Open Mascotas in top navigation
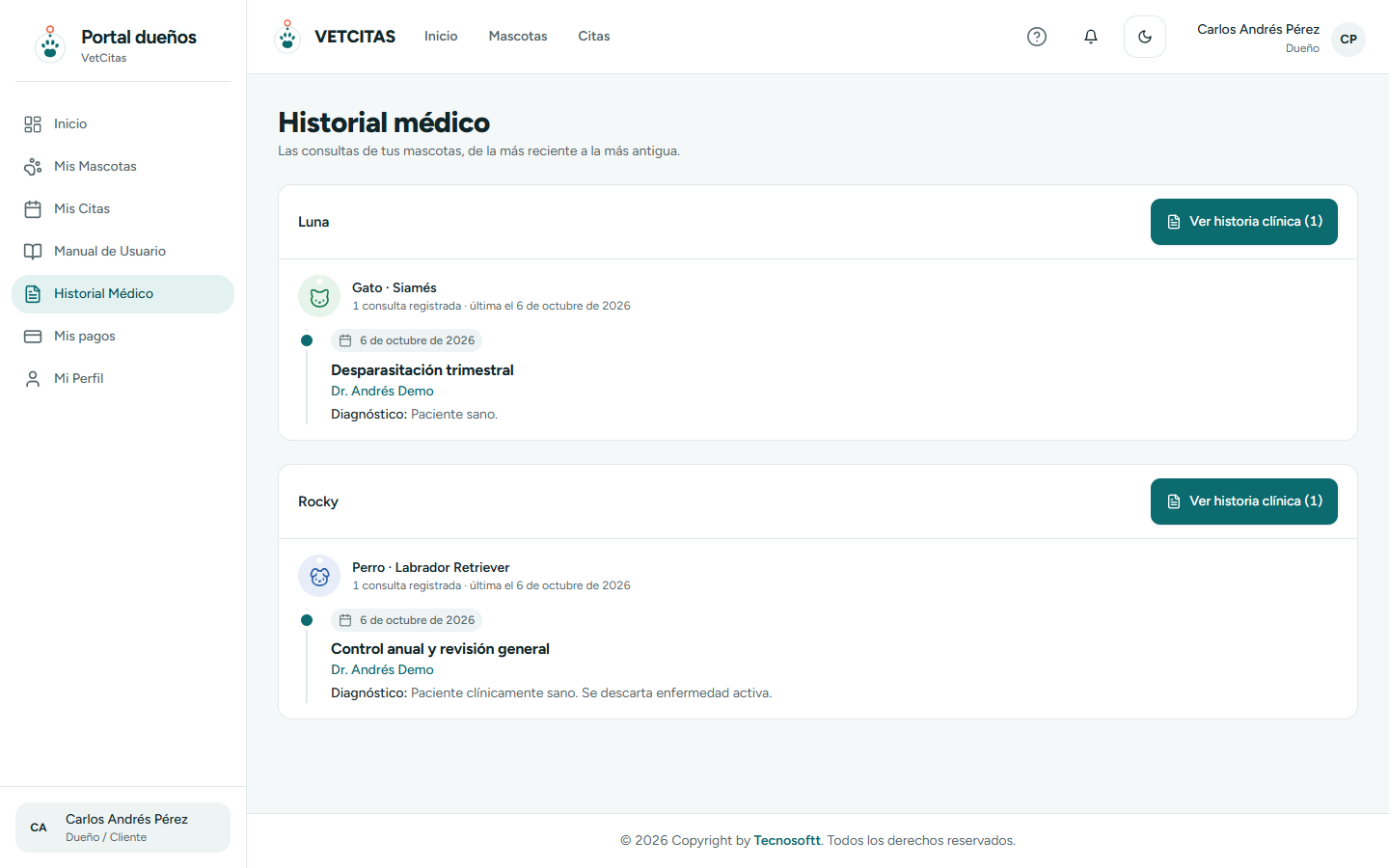 518,37
